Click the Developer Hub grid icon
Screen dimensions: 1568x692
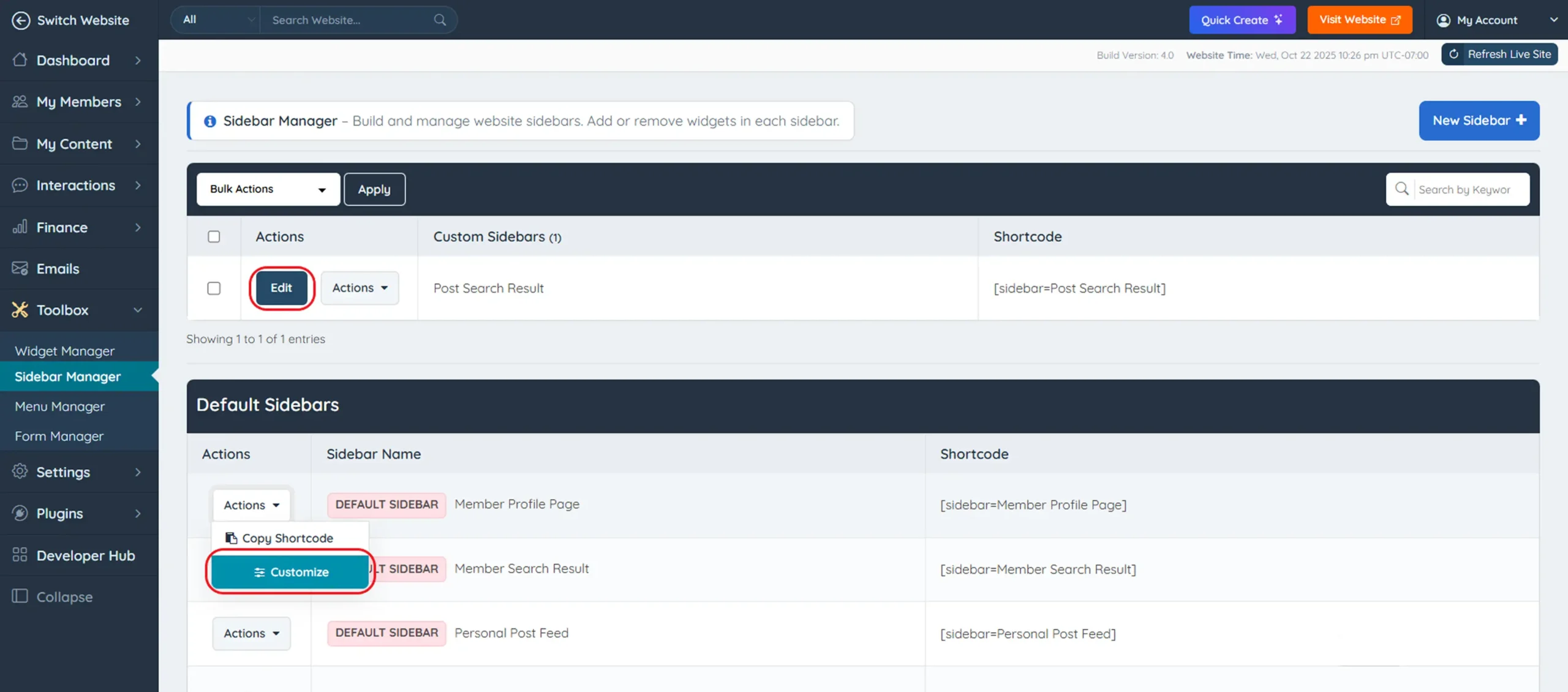pos(20,555)
